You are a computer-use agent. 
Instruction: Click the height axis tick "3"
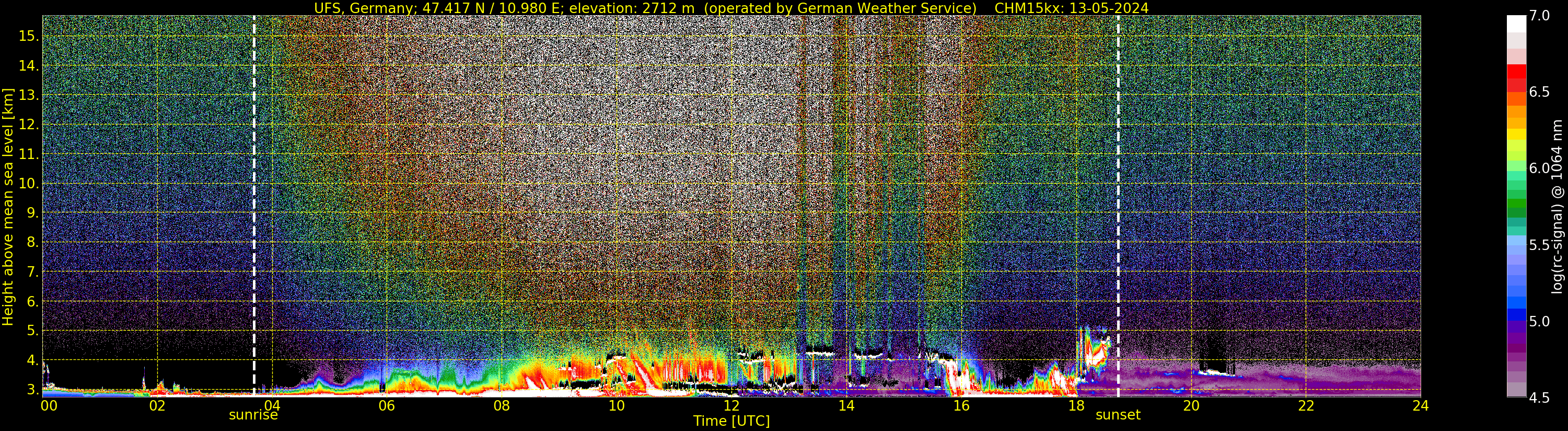pos(32,390)
